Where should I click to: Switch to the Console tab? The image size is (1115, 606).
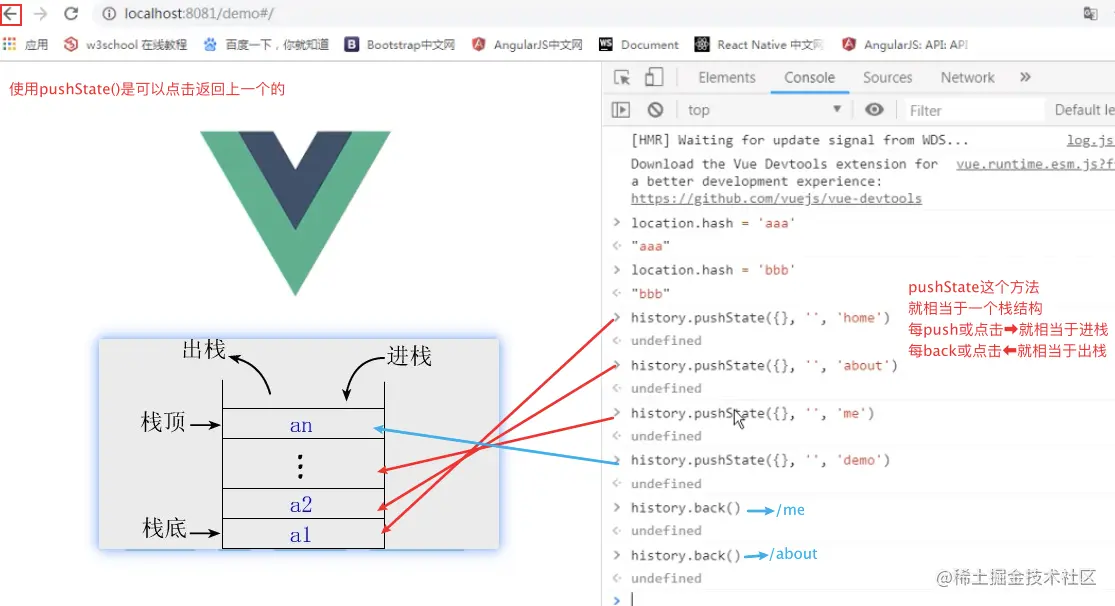pos(809,78)
